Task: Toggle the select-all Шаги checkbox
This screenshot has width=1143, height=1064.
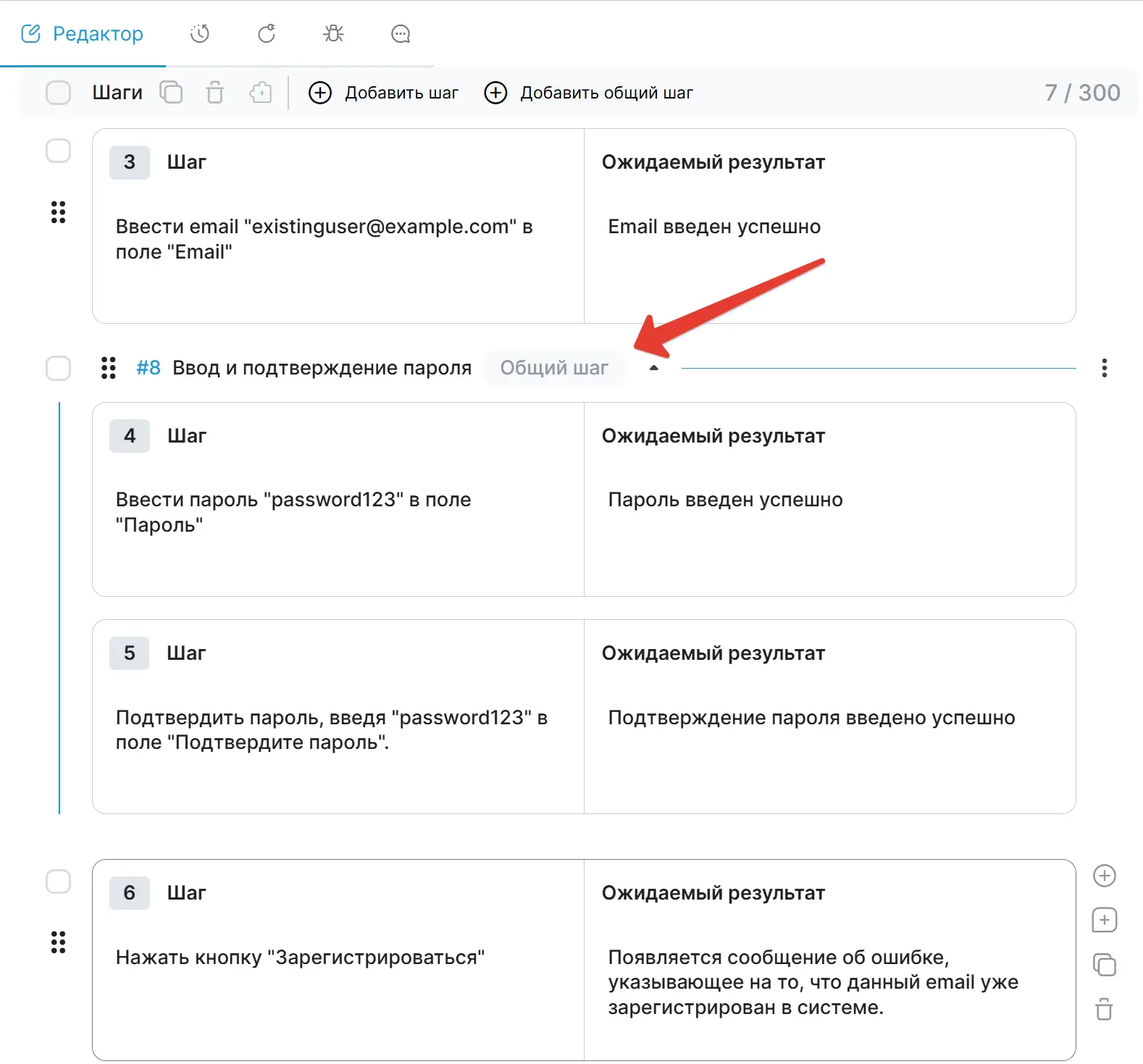Action: 58,93
